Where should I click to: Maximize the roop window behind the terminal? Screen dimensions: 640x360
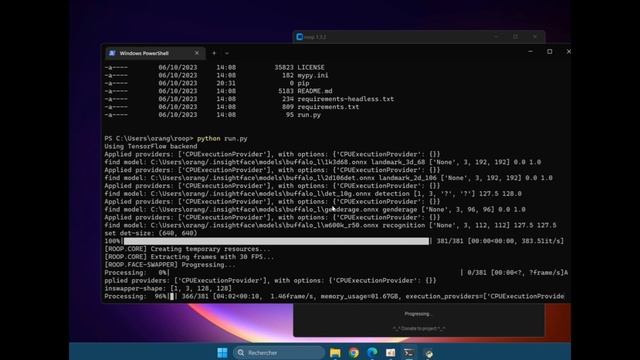(516, 37)
